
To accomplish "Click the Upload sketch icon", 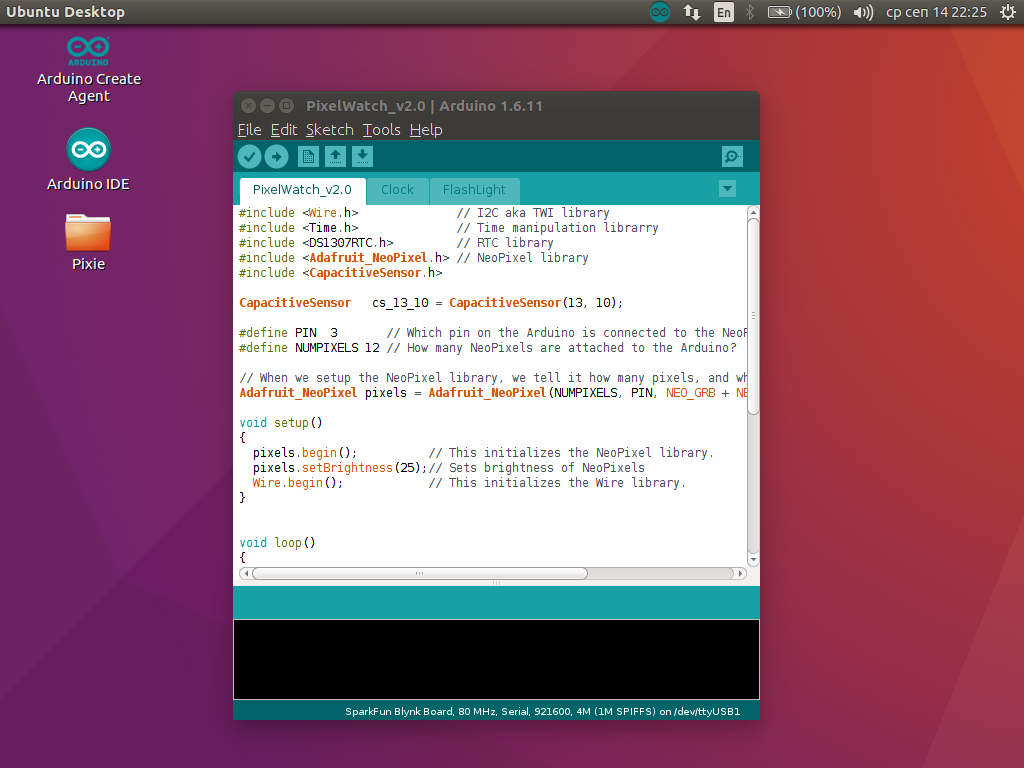I will [x=277, y=156].
